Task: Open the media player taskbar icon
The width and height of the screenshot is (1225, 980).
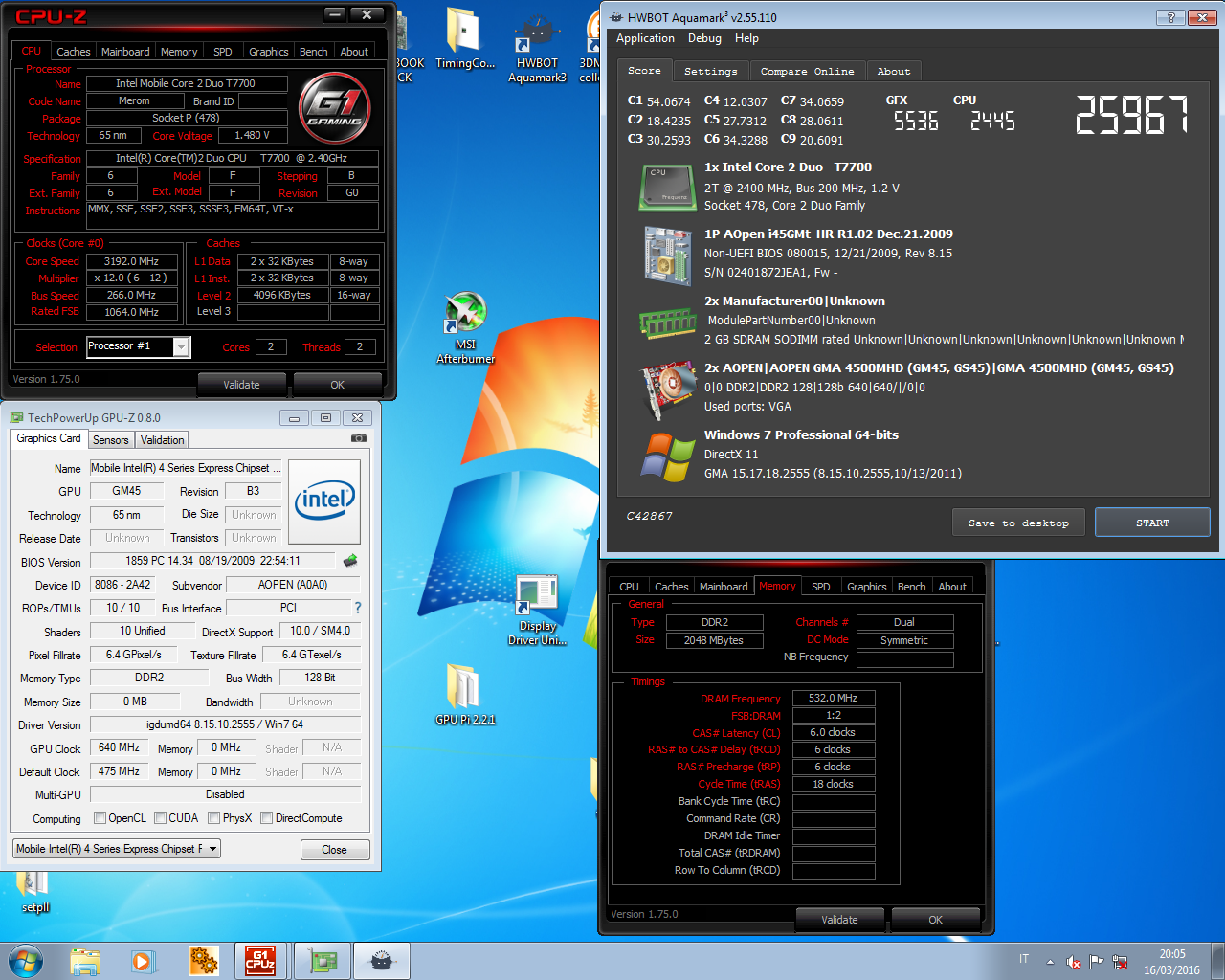Action: click(144, 961)
